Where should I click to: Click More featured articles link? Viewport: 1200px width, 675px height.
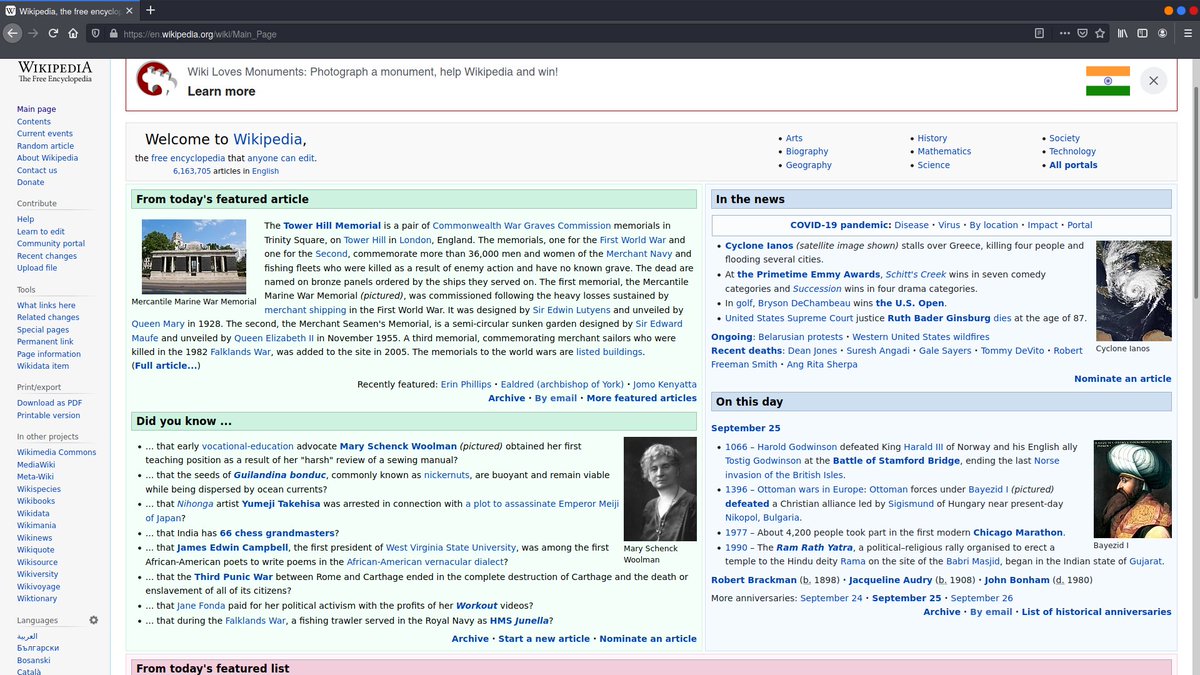tap(641, 398)
